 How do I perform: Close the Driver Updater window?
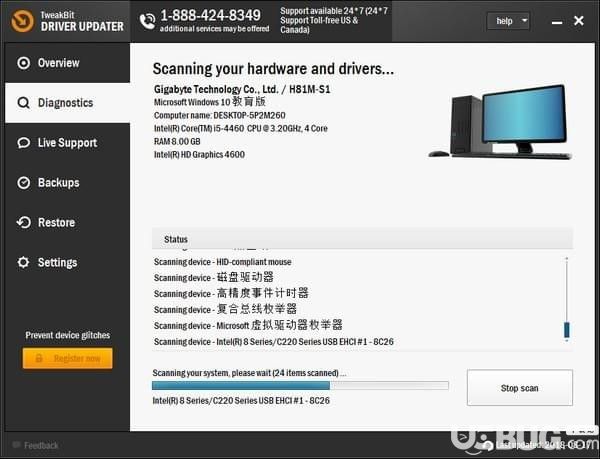point(579,20)
